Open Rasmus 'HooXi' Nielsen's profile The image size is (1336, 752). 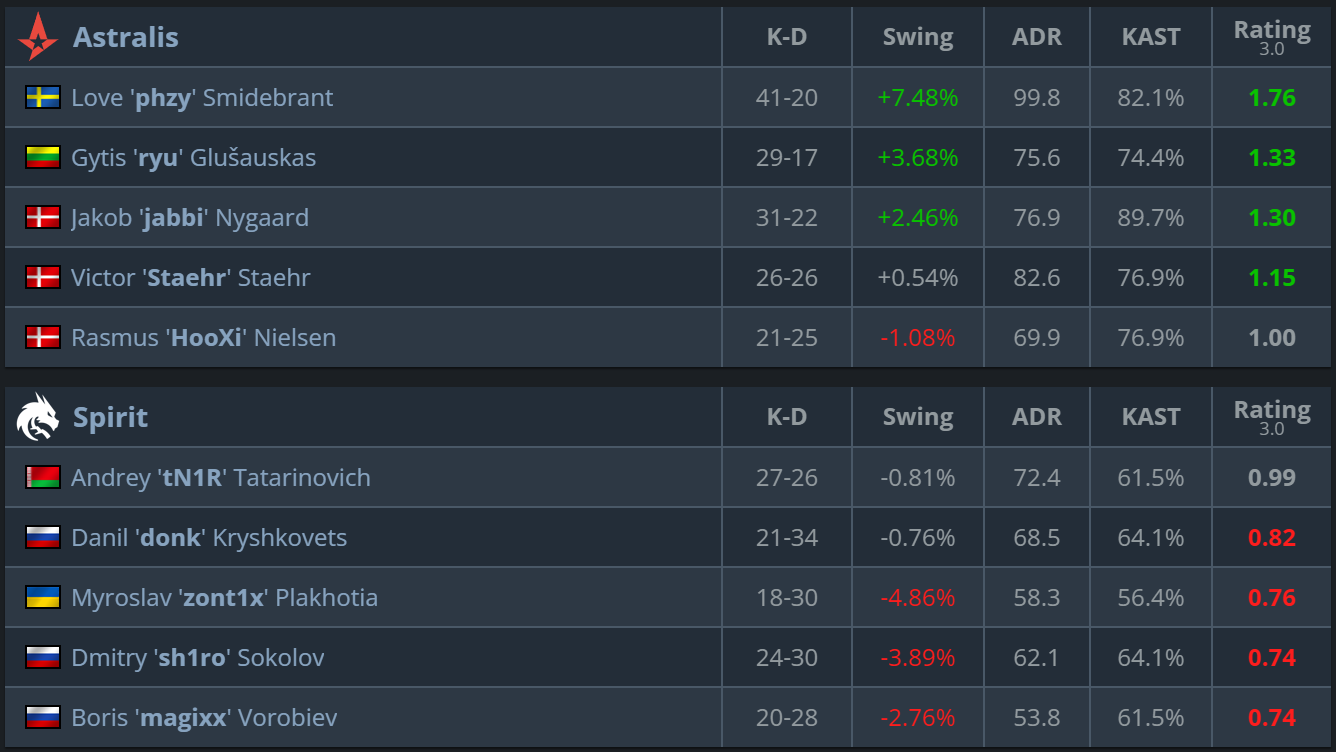pyautogui.click(x=203, y=337)
